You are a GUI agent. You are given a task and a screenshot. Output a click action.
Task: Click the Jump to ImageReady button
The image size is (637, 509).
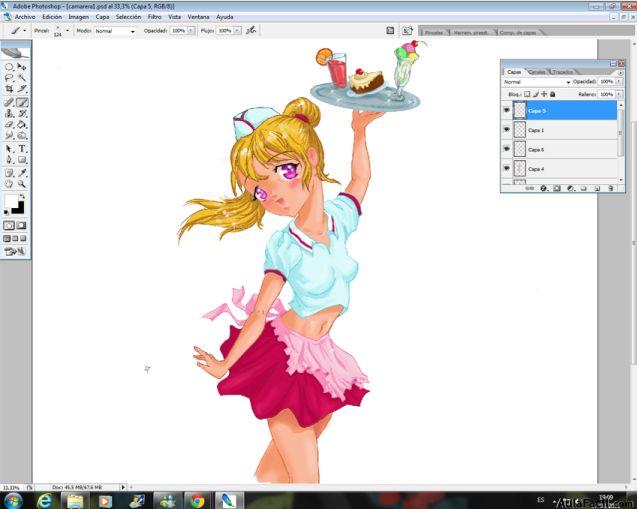(x=15, y=252)
